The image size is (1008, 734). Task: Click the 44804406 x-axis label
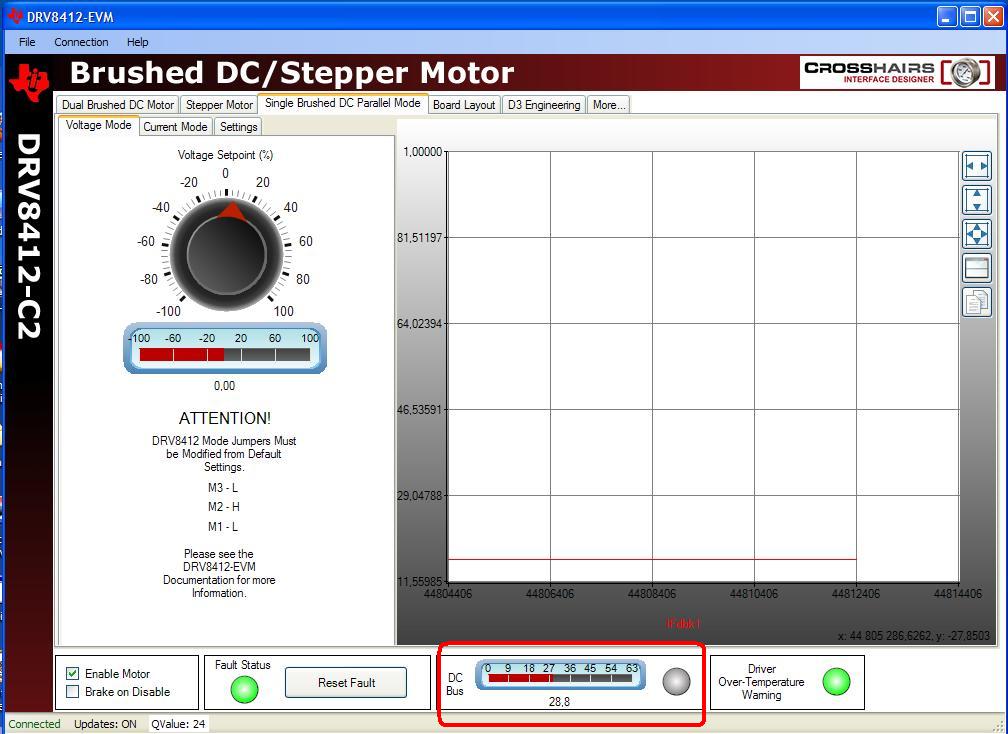448,594
